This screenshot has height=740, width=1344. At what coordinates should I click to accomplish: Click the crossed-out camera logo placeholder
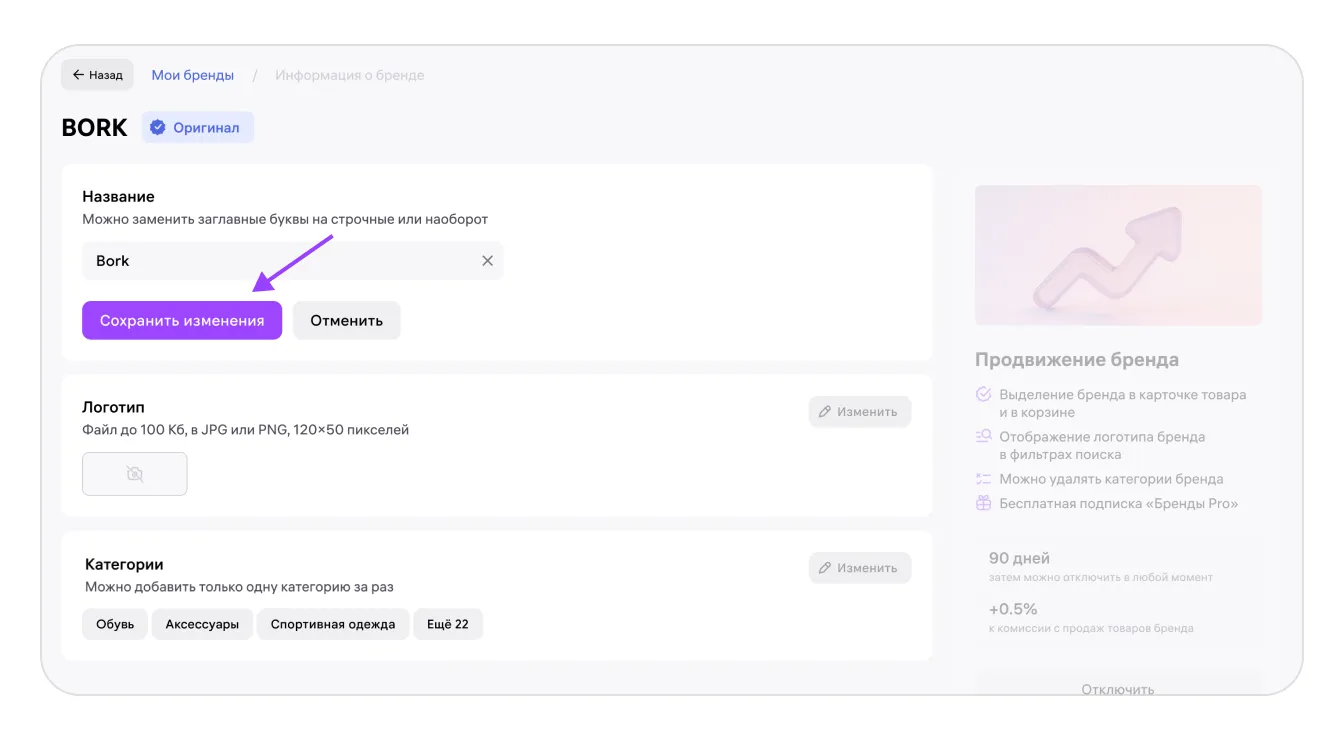[135, 474]
